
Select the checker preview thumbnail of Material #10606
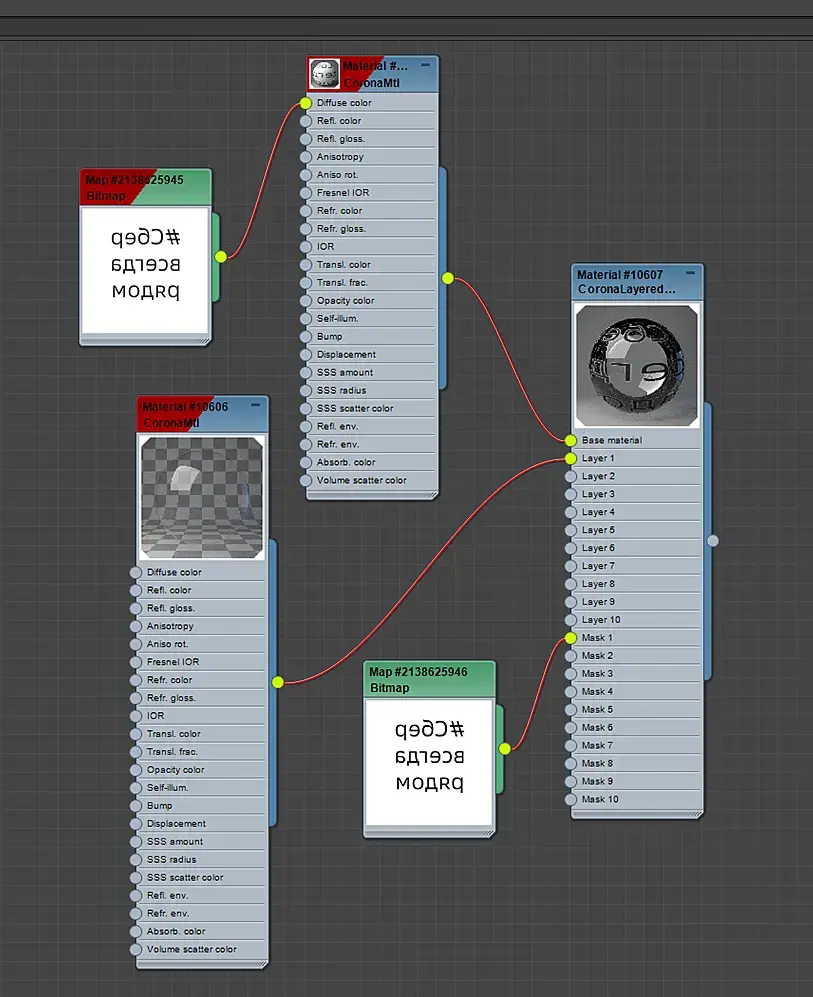[x=202, y=497]
